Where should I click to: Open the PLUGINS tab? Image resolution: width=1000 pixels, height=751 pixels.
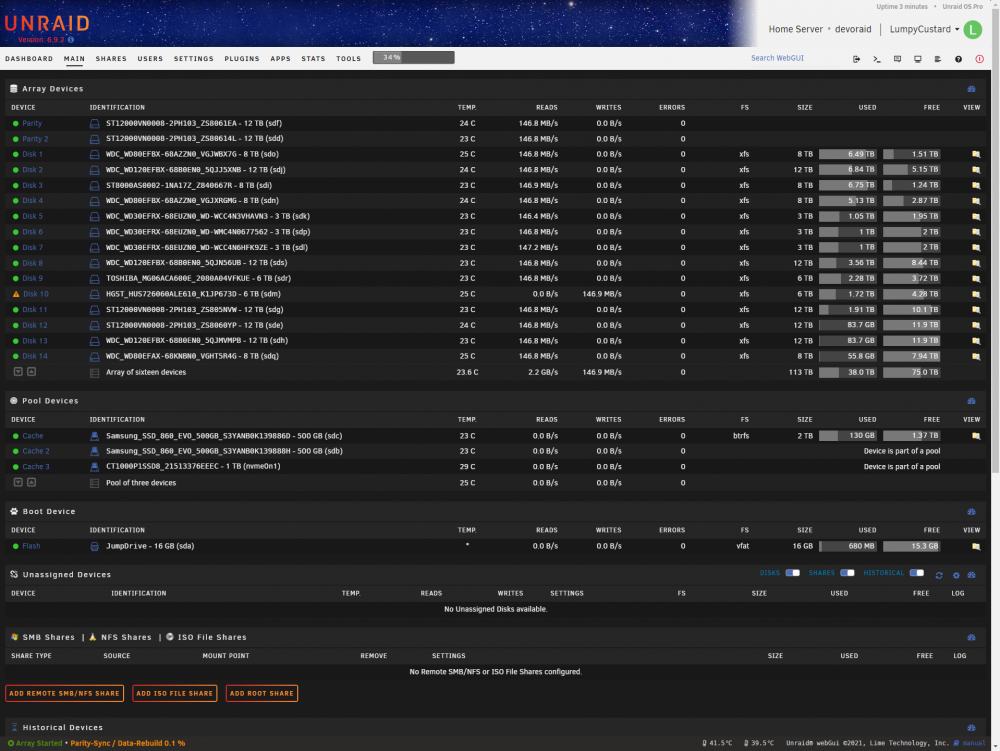coord(242,59)
